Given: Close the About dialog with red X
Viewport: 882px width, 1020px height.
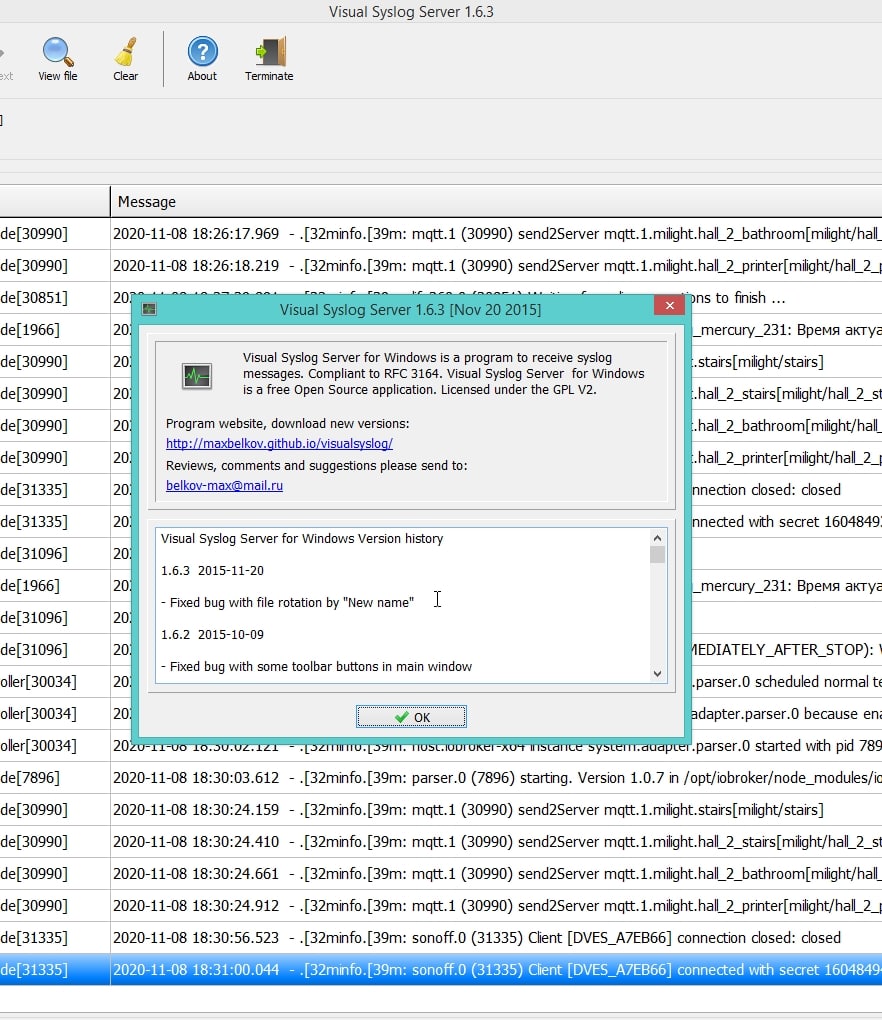Looking at the screenshot, I should pyautogui.click(x=669, y=305).
